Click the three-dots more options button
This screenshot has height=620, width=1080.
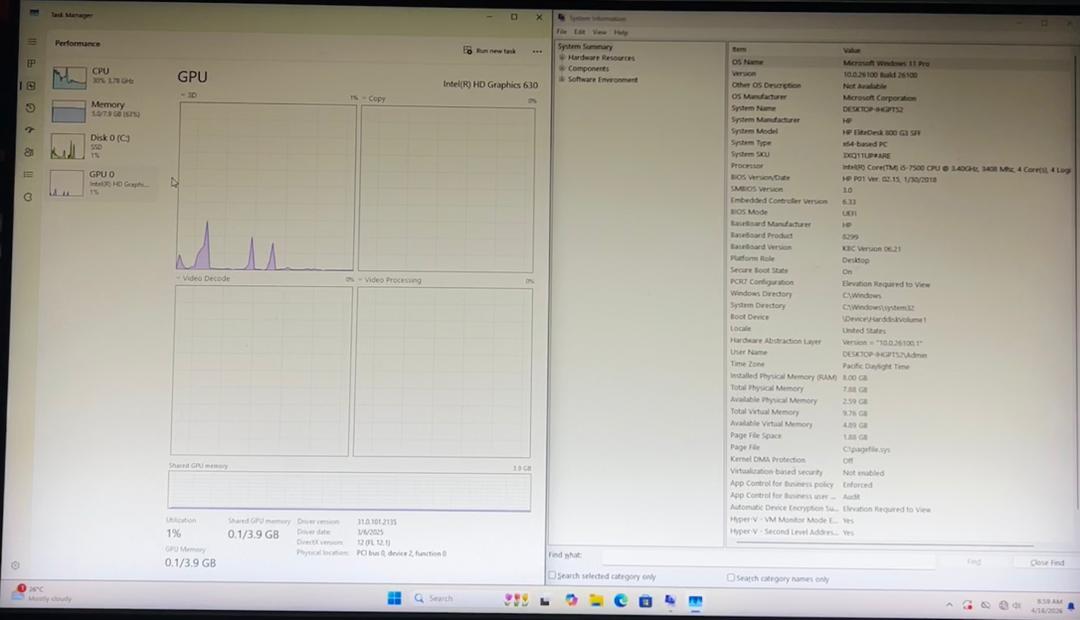tap(537, 51)
